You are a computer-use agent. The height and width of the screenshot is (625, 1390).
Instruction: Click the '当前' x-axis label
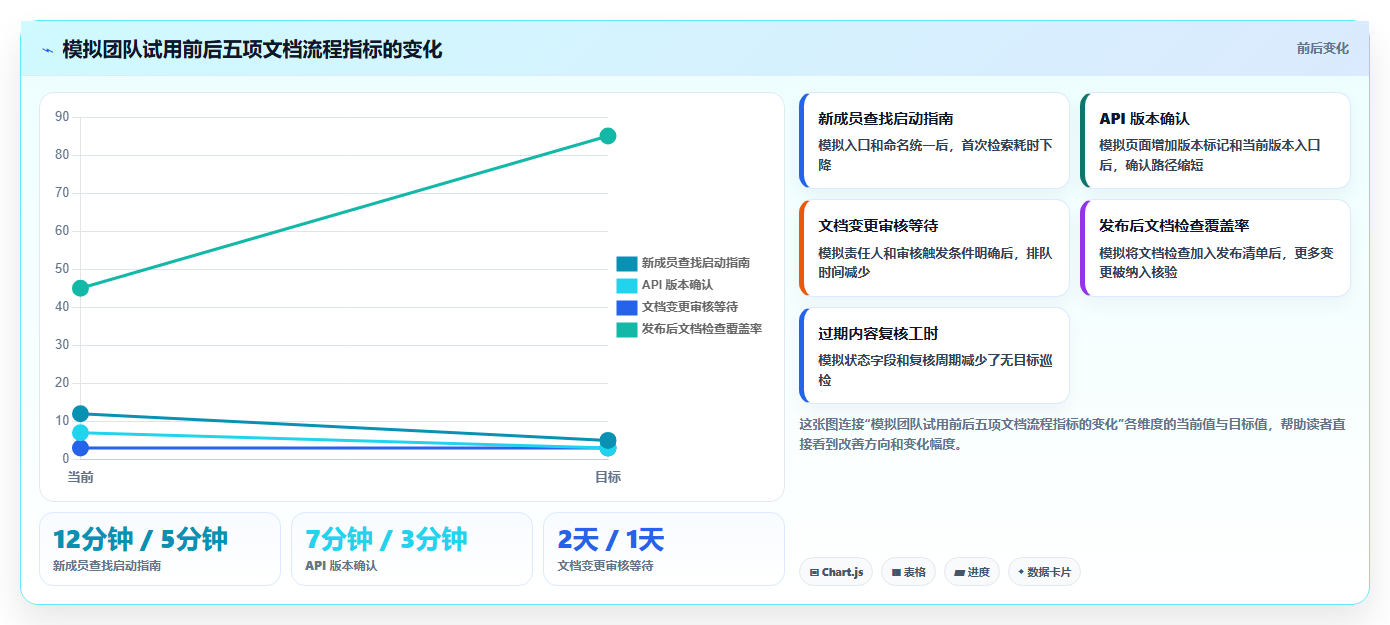pyautogui.click(x=80, y=477)
